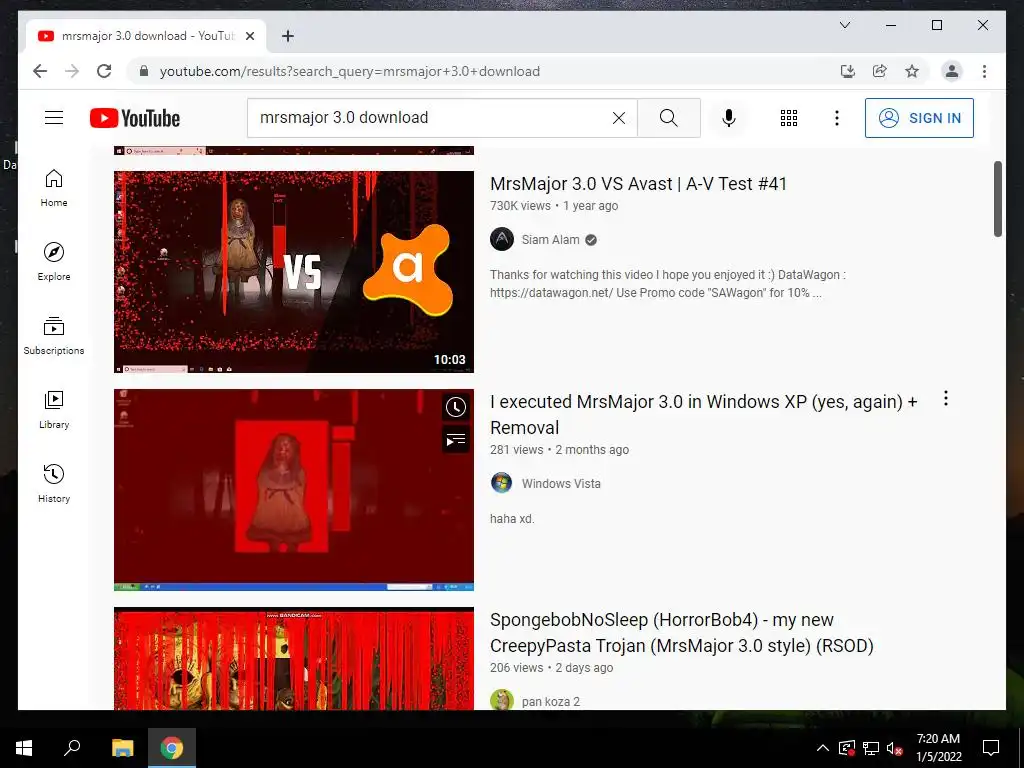1024x768 pixels.
Task: Open Chrome tab search chevron
Action: point(844,25)
